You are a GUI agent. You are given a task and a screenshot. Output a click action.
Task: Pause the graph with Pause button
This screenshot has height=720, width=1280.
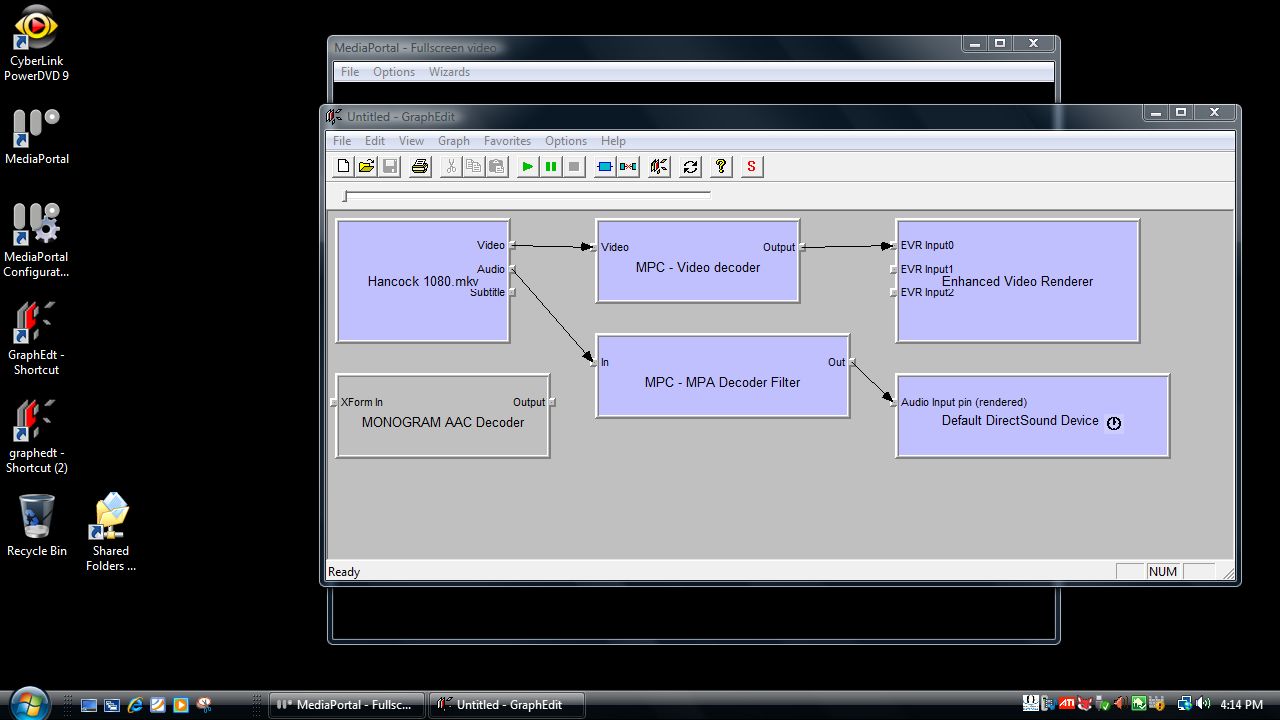[x=551, y=167]
